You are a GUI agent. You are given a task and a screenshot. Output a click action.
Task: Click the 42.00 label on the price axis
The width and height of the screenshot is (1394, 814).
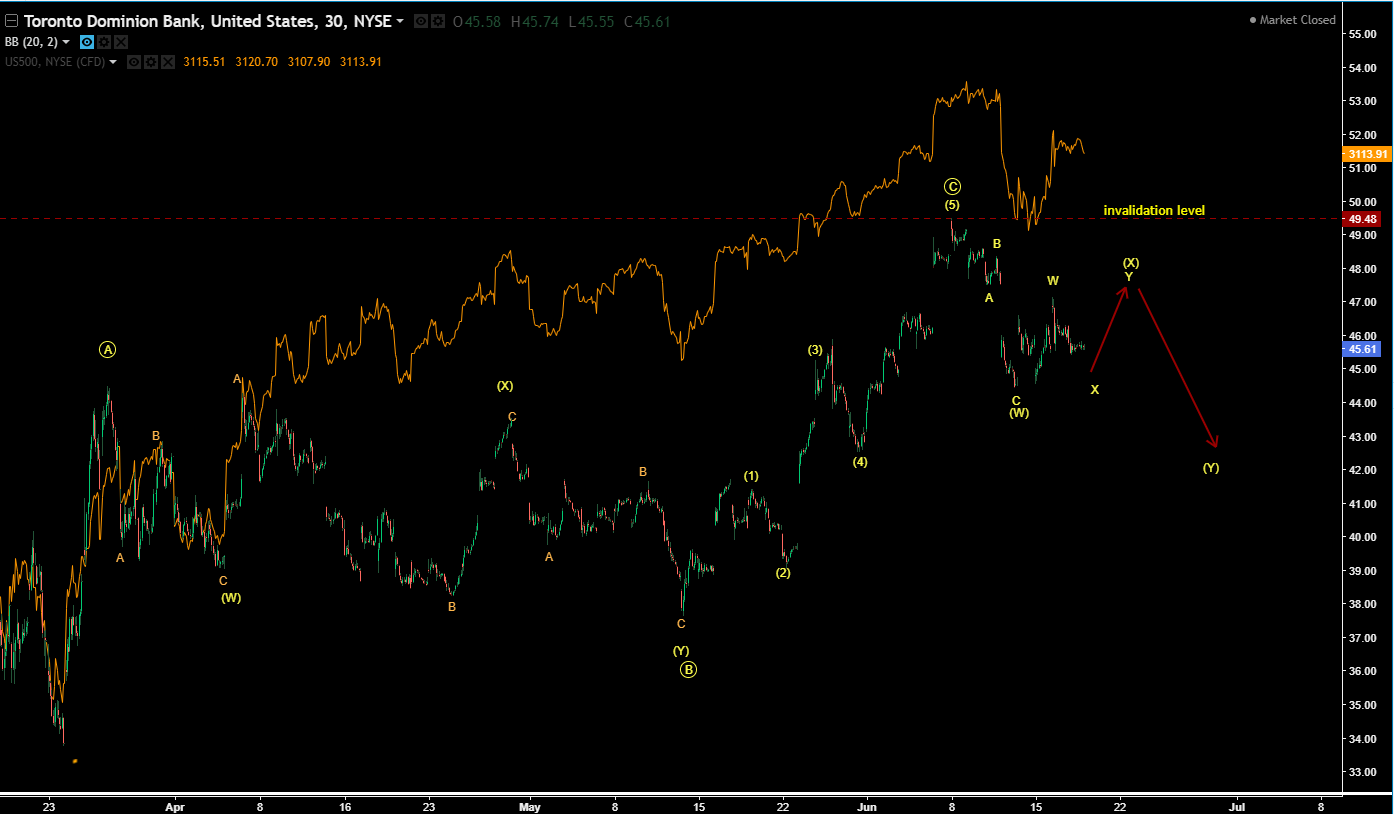(1363, 470)
